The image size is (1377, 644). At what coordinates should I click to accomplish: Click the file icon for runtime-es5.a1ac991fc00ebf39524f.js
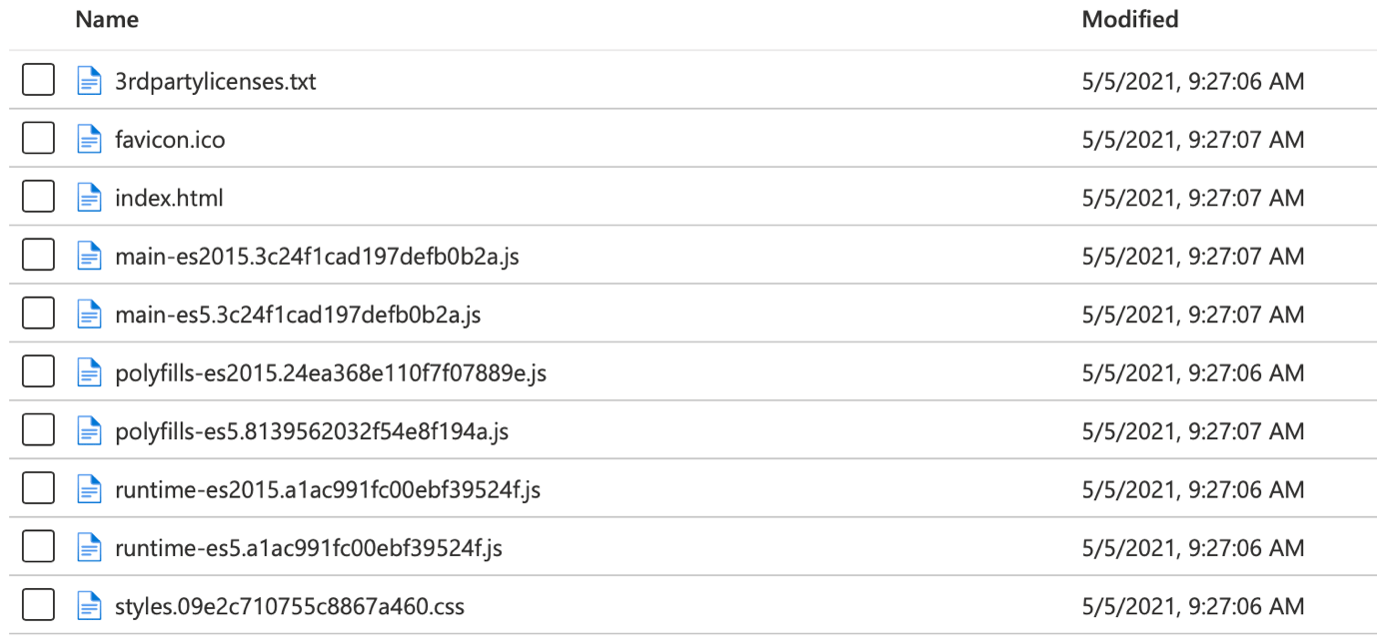[90, 548]
